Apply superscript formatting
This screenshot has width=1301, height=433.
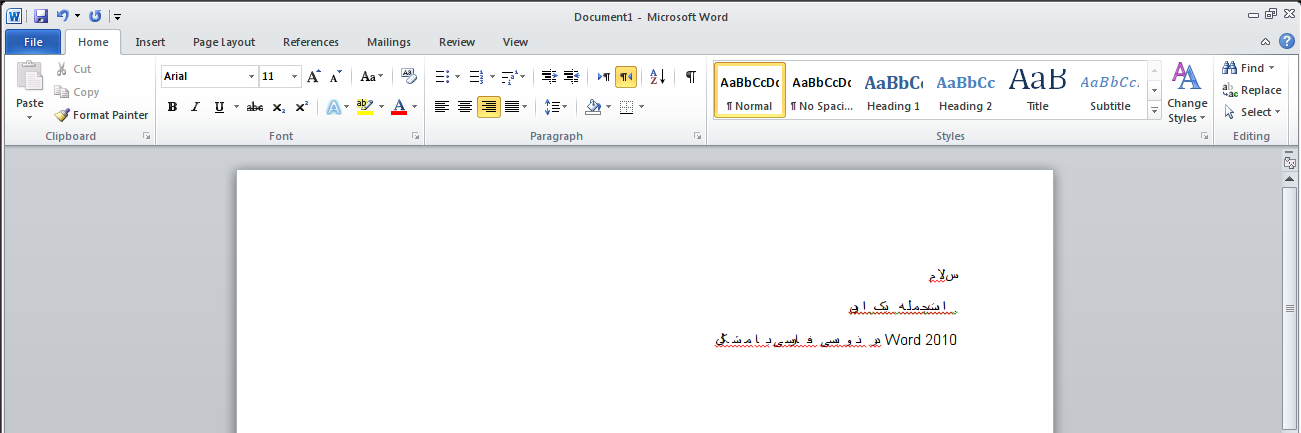click(x=301, y=107)
